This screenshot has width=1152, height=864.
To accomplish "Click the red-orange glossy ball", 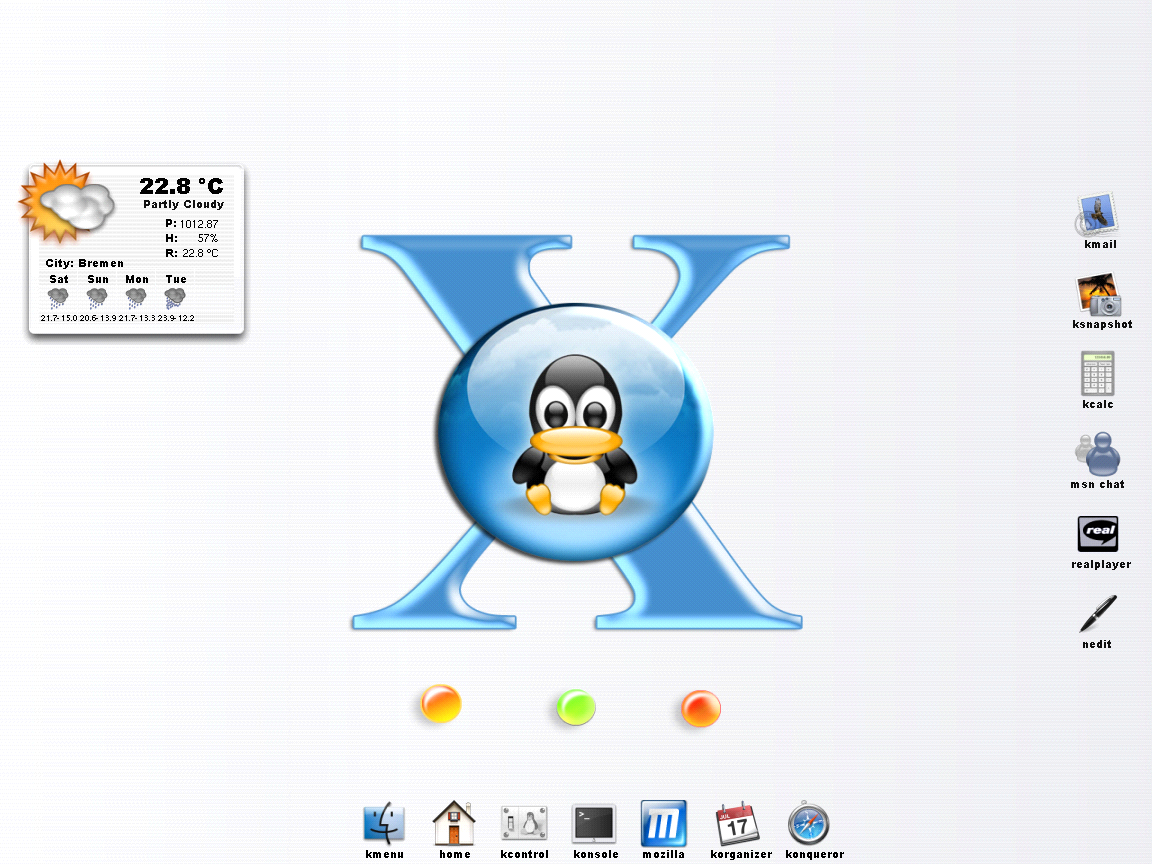I will pyautogui.click(x=701, y=708).
